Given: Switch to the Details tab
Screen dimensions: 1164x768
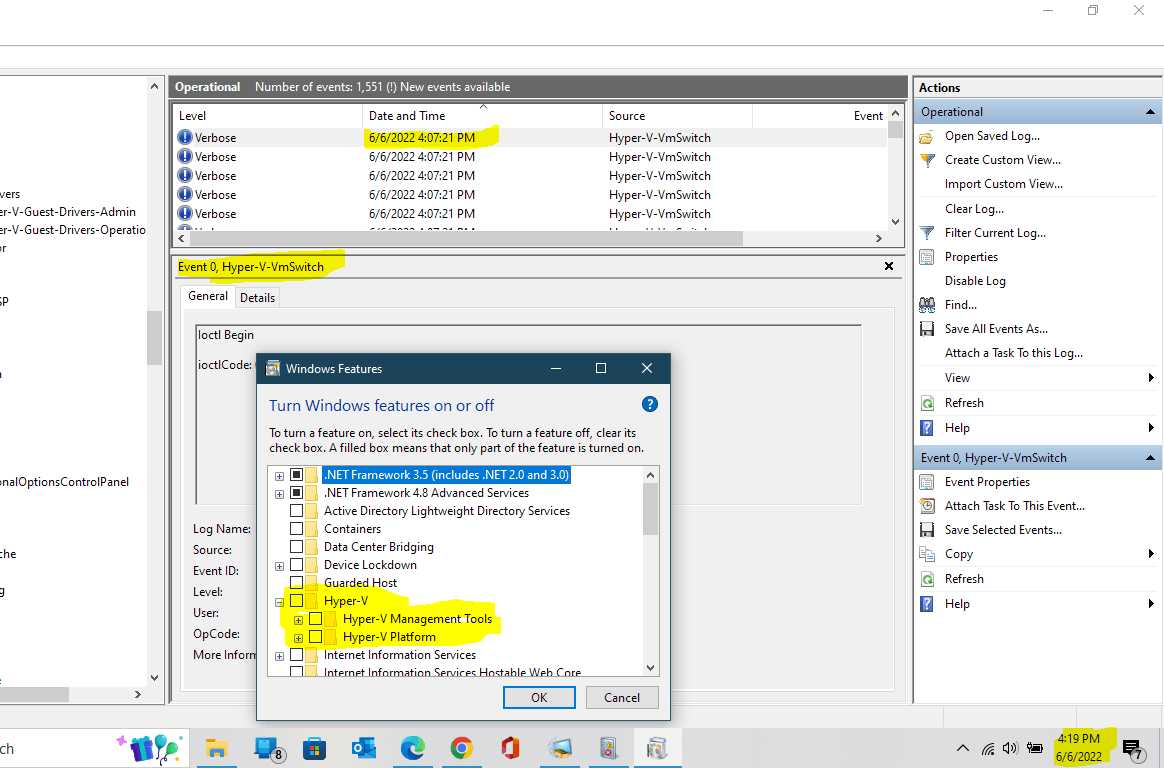Looking at the screenshot, I should point(258,298).
